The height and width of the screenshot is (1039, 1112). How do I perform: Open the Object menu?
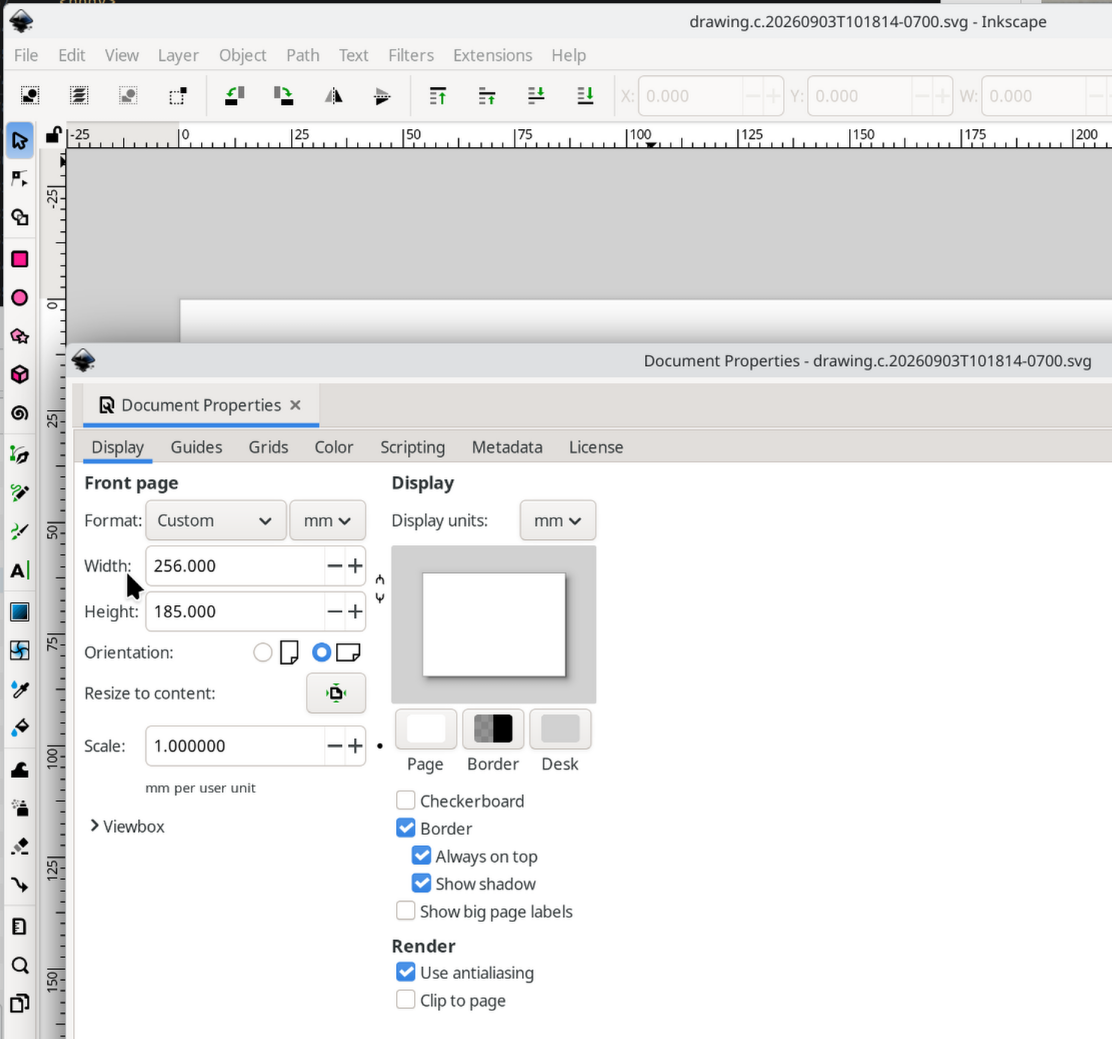243,55
